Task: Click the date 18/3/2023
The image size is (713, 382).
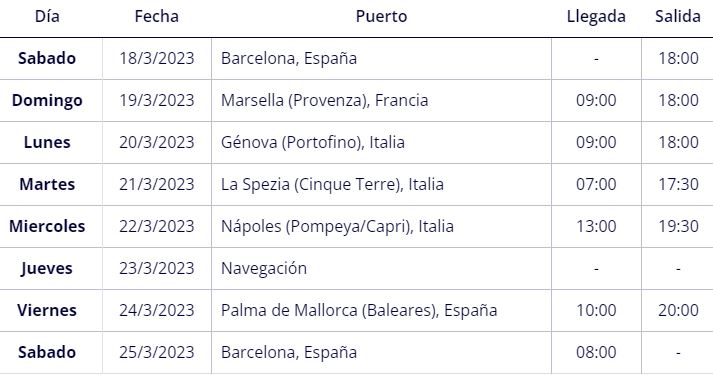Action: pos(156,58)
